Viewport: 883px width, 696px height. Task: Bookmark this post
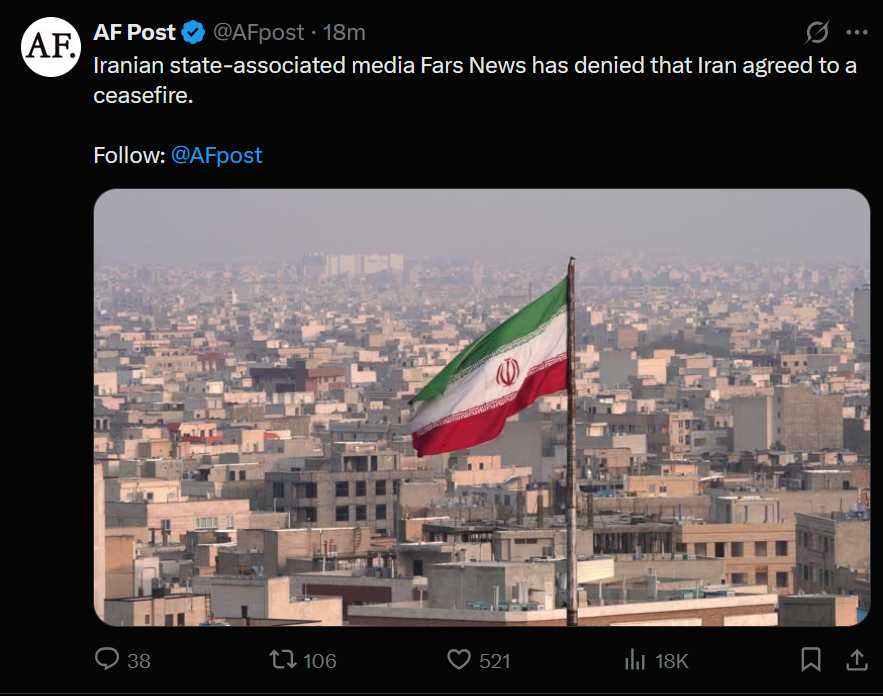(811, 659)
